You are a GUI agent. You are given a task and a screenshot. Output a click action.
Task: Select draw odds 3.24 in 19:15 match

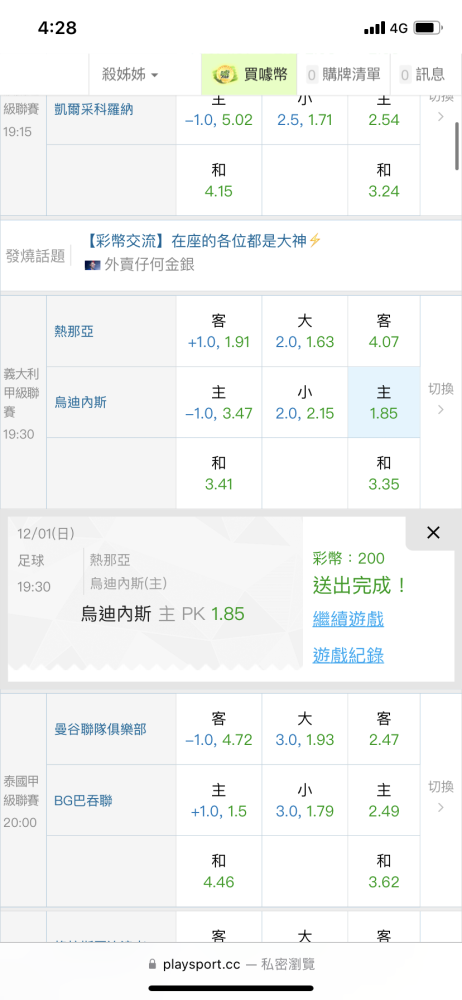coord(384,180)
